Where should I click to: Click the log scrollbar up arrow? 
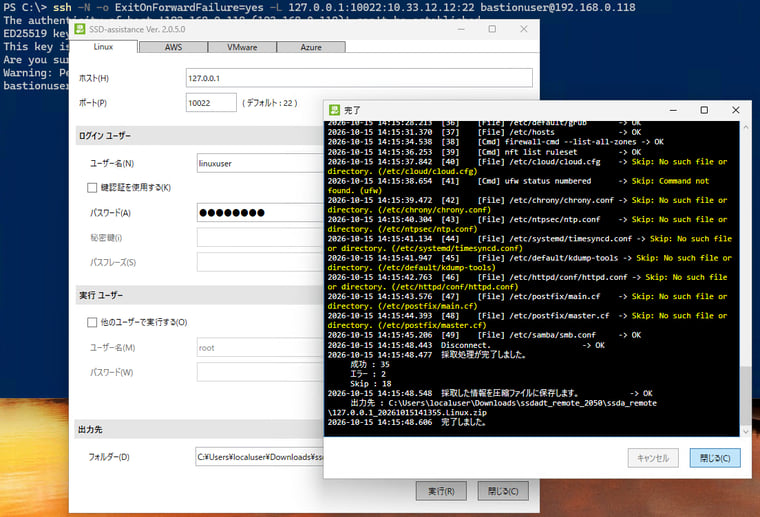coord(746,127)
